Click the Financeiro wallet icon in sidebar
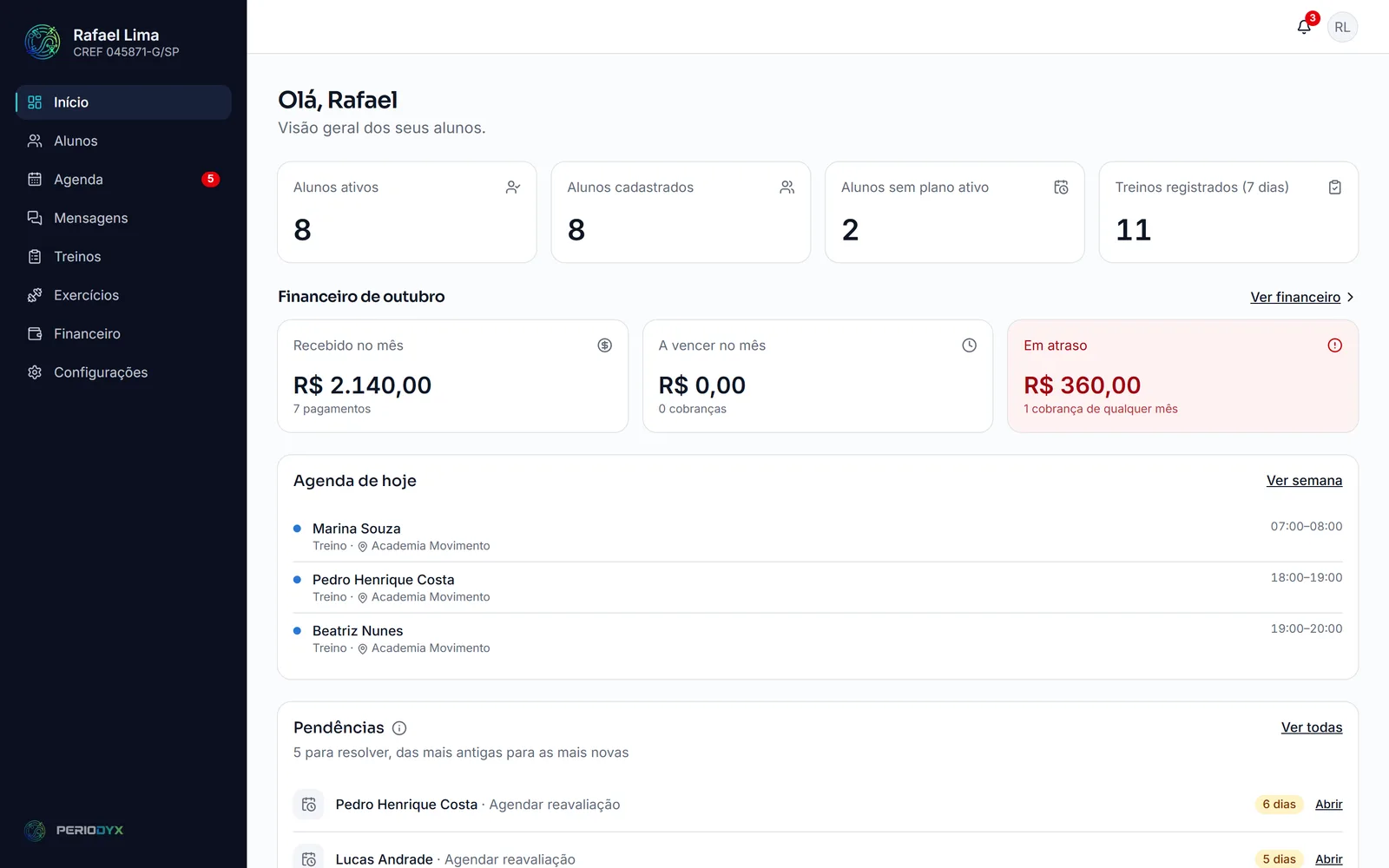 pyautogui.click(x=35, y=333)
